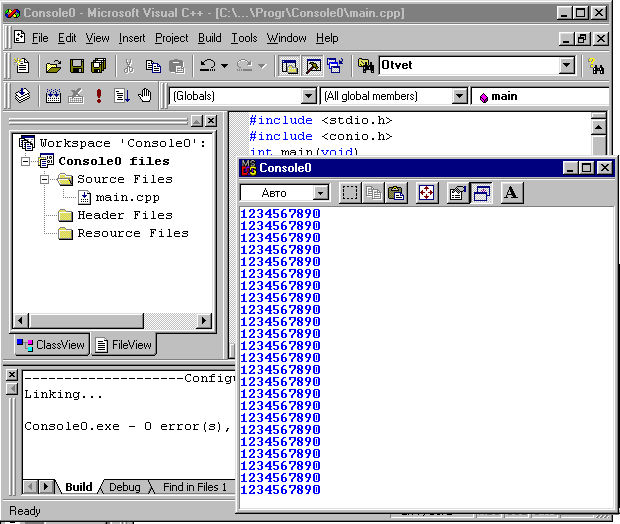Click the Paste icon in the main toolbar

point(176,66)
